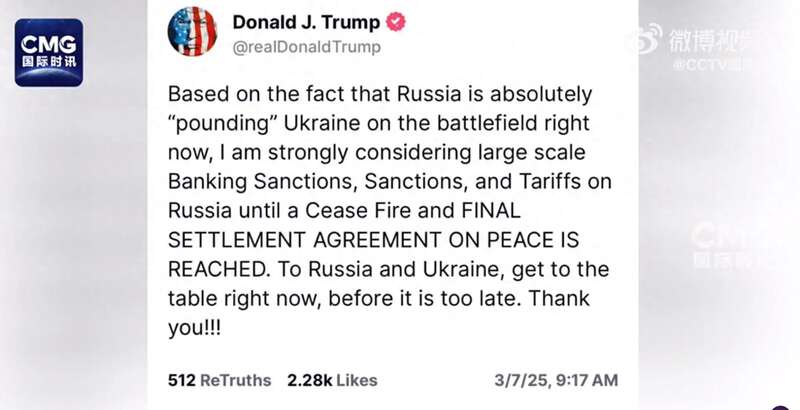This screenshot has width=800, height=410.
Task: Click the 国际时讯 caption under CMG
Action: pos(48,72)
